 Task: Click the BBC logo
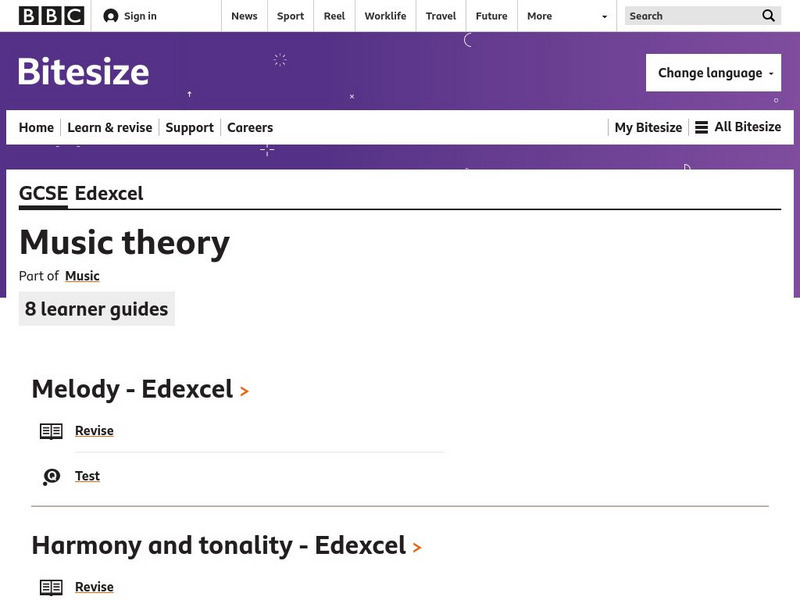coord(51,16)
